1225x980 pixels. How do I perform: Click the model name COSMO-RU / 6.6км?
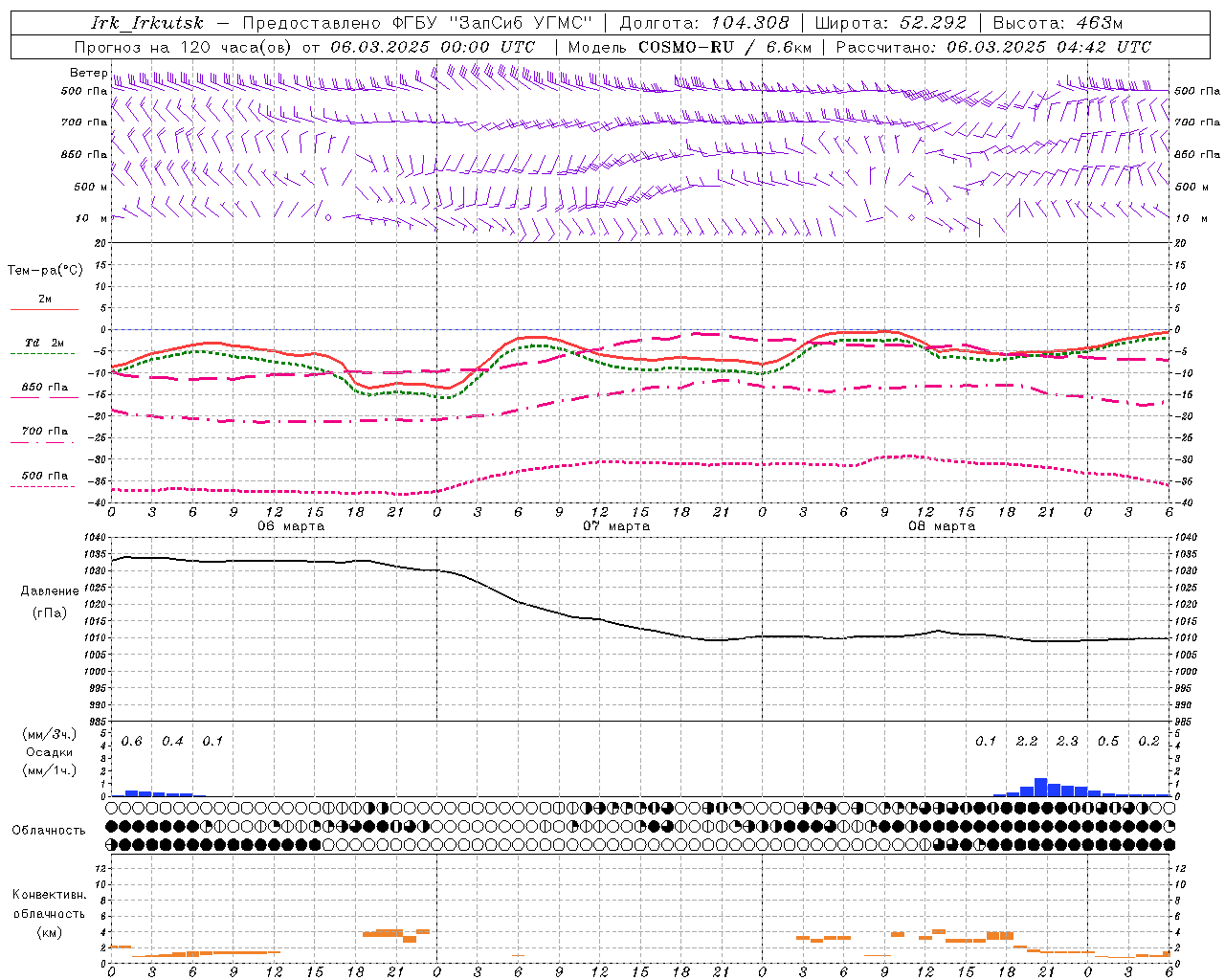click(x=725, y=47)
